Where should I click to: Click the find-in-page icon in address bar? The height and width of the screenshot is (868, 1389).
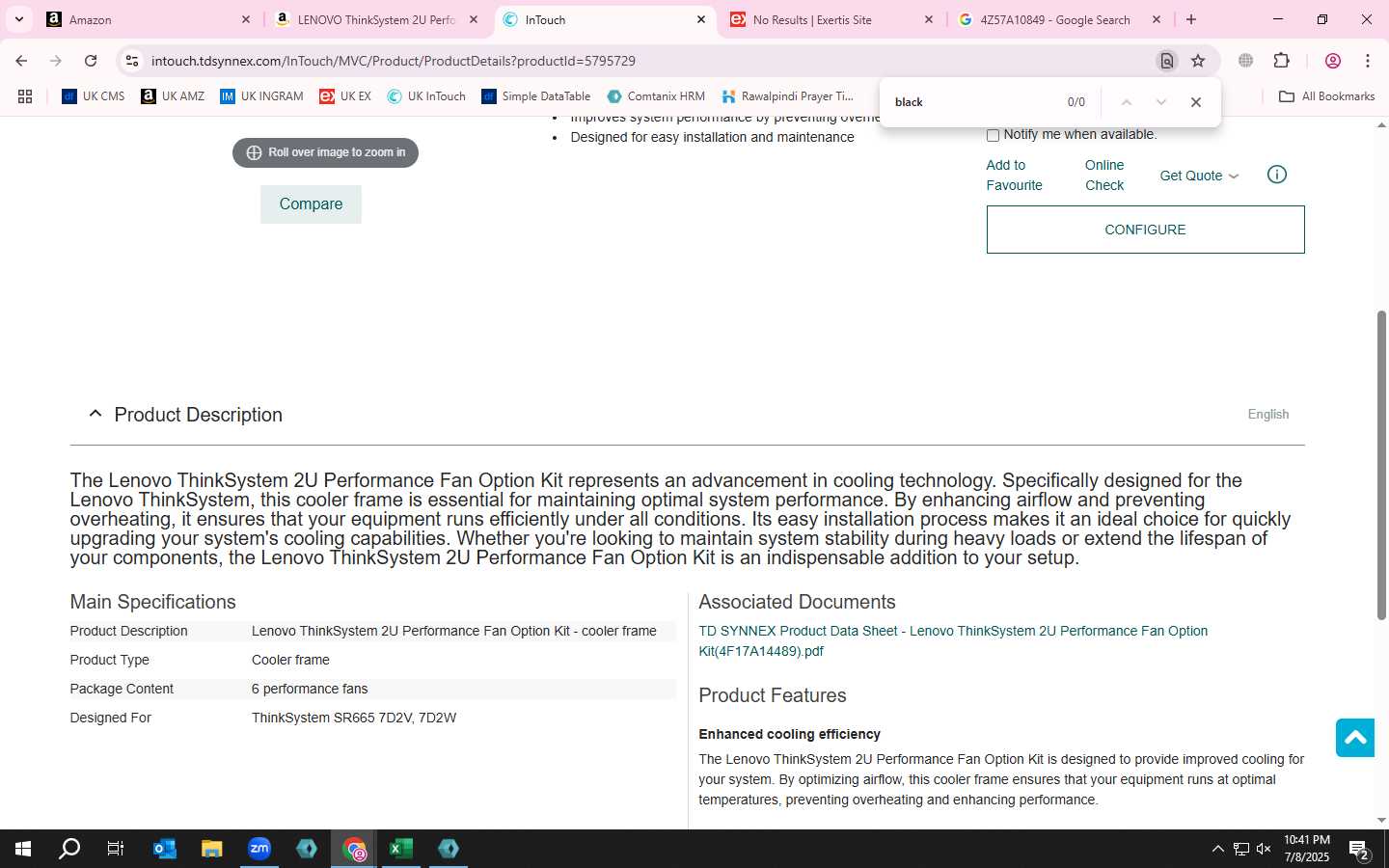point(1167,61)
